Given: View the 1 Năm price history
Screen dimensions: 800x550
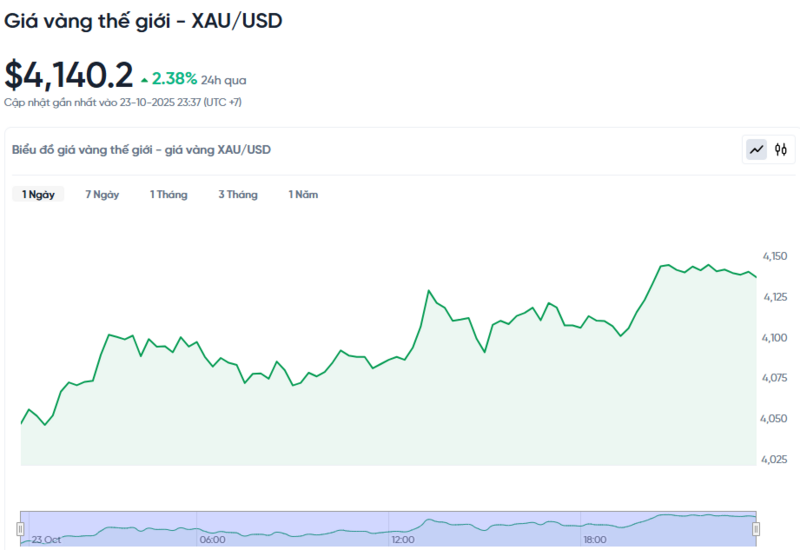Looking at the screenshot, I should coord(303,195).
